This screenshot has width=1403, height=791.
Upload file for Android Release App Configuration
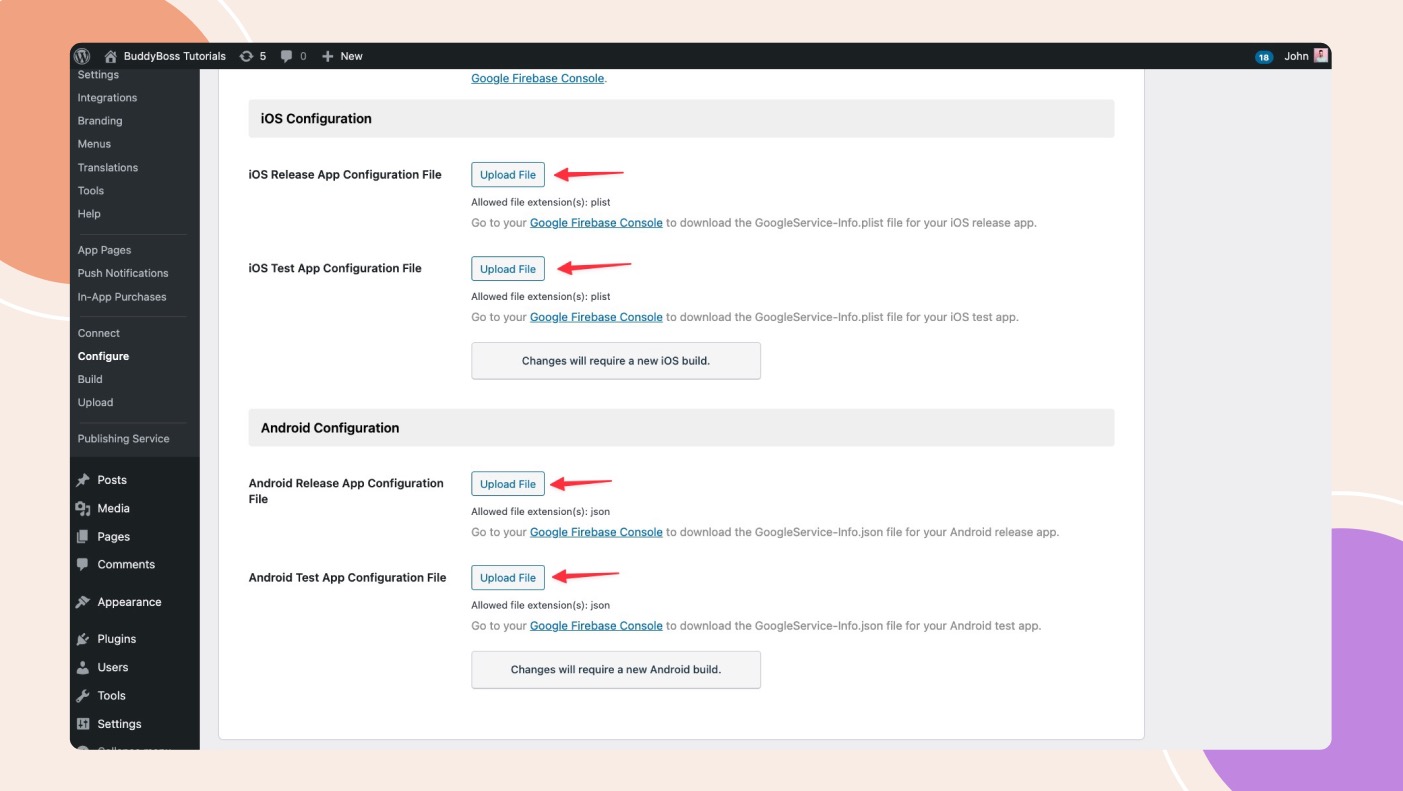(508, 484)
